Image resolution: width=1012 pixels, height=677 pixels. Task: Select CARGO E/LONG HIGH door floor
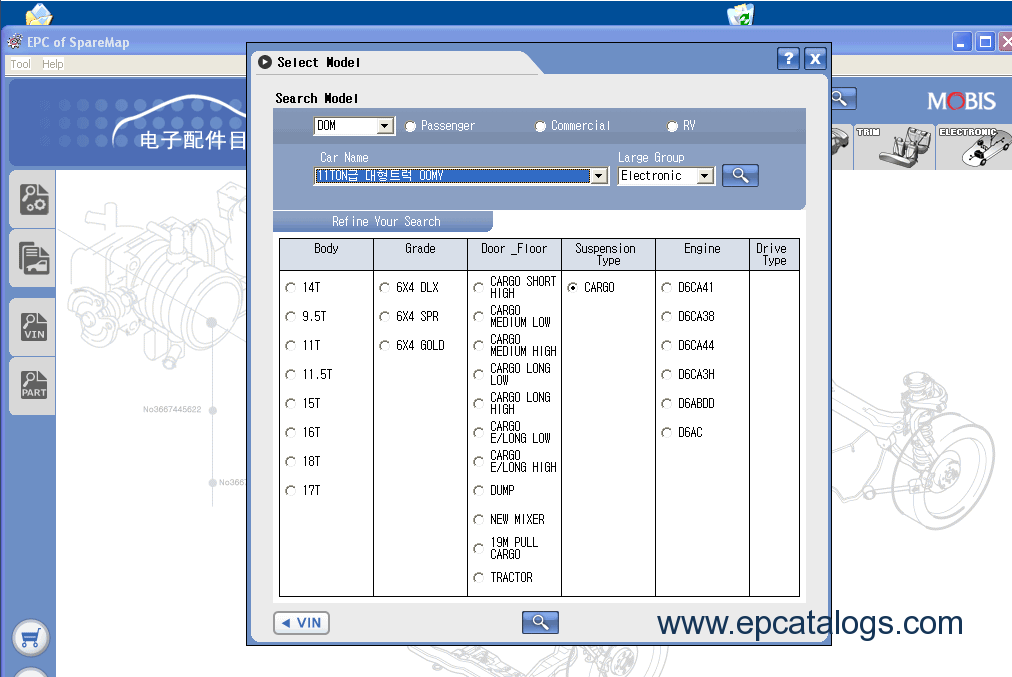(478, 461)
